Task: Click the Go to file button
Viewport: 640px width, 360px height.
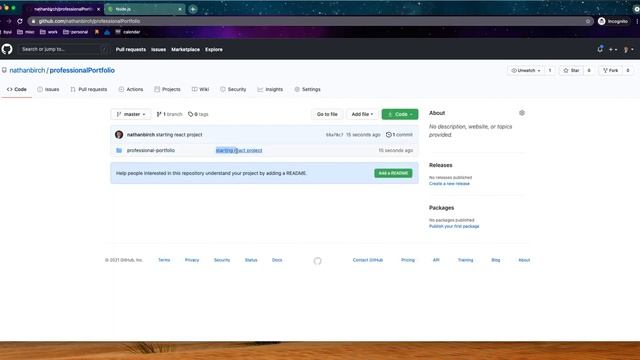Action: click(x=327, y=114)
